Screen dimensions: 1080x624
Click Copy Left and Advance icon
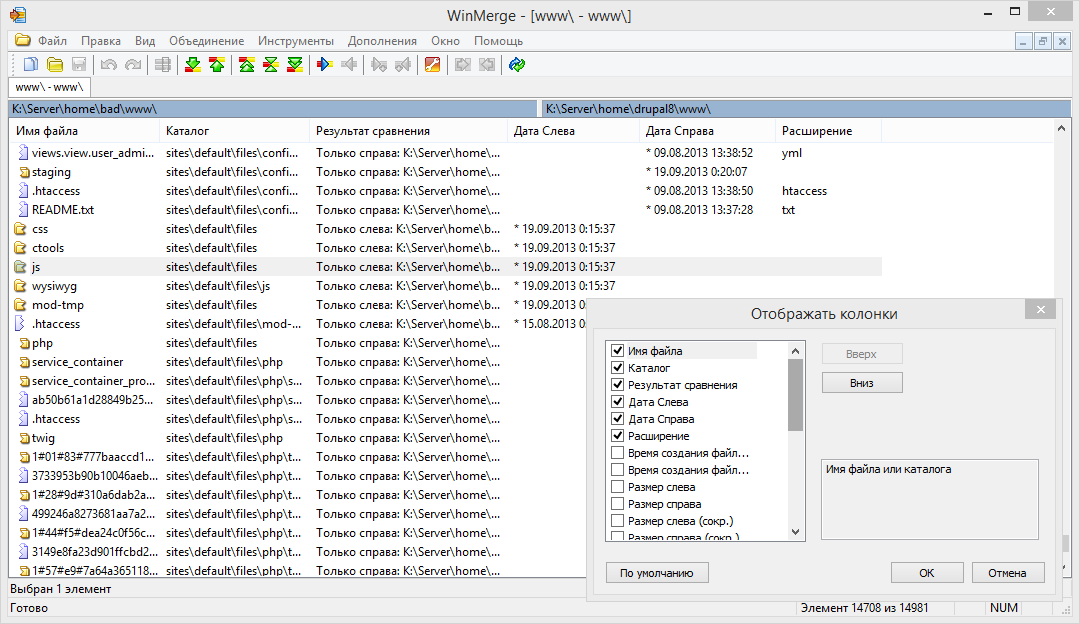[403, 65]
